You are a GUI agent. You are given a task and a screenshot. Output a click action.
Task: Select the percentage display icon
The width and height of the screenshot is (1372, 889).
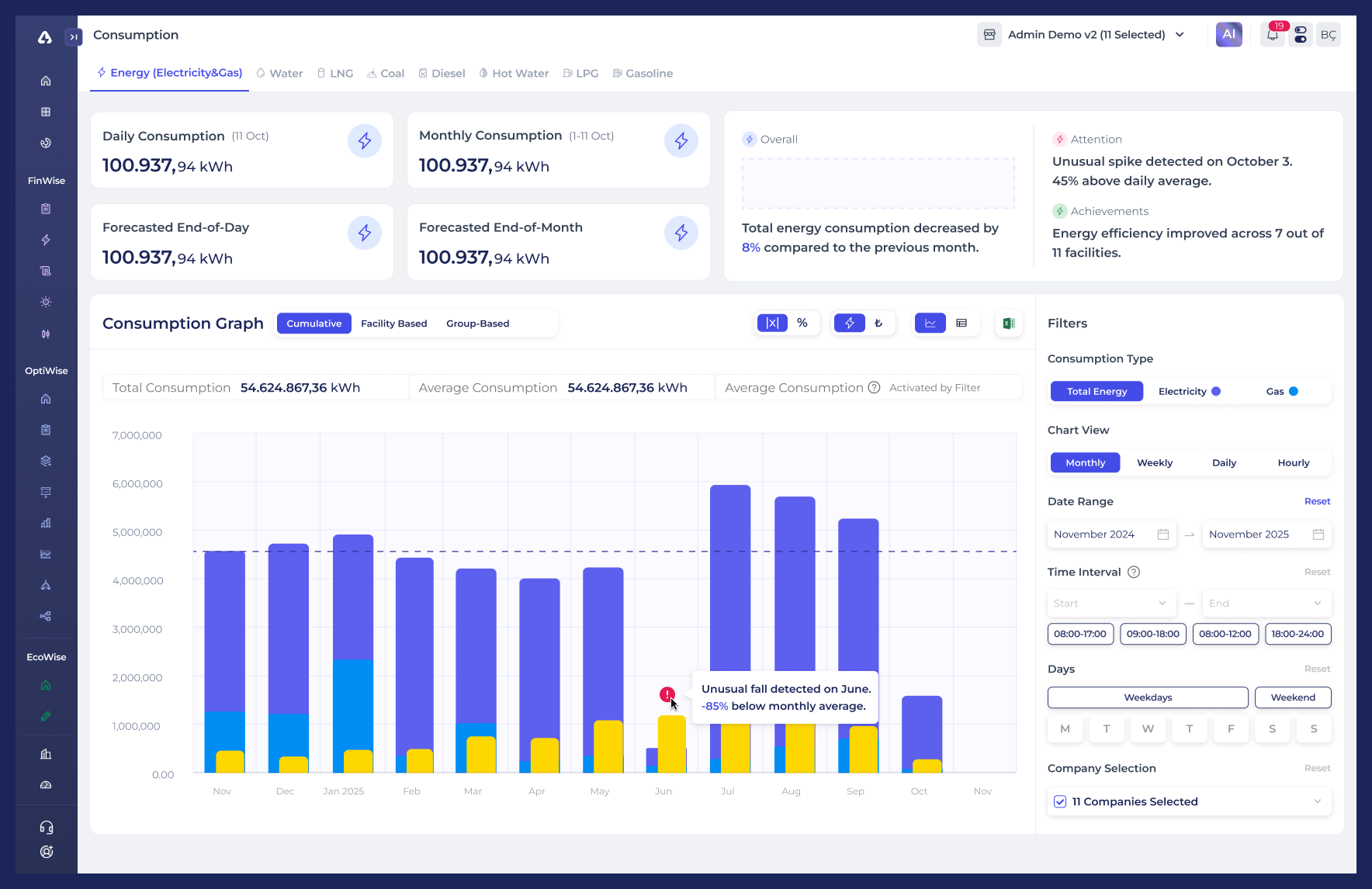pos(802,323)
